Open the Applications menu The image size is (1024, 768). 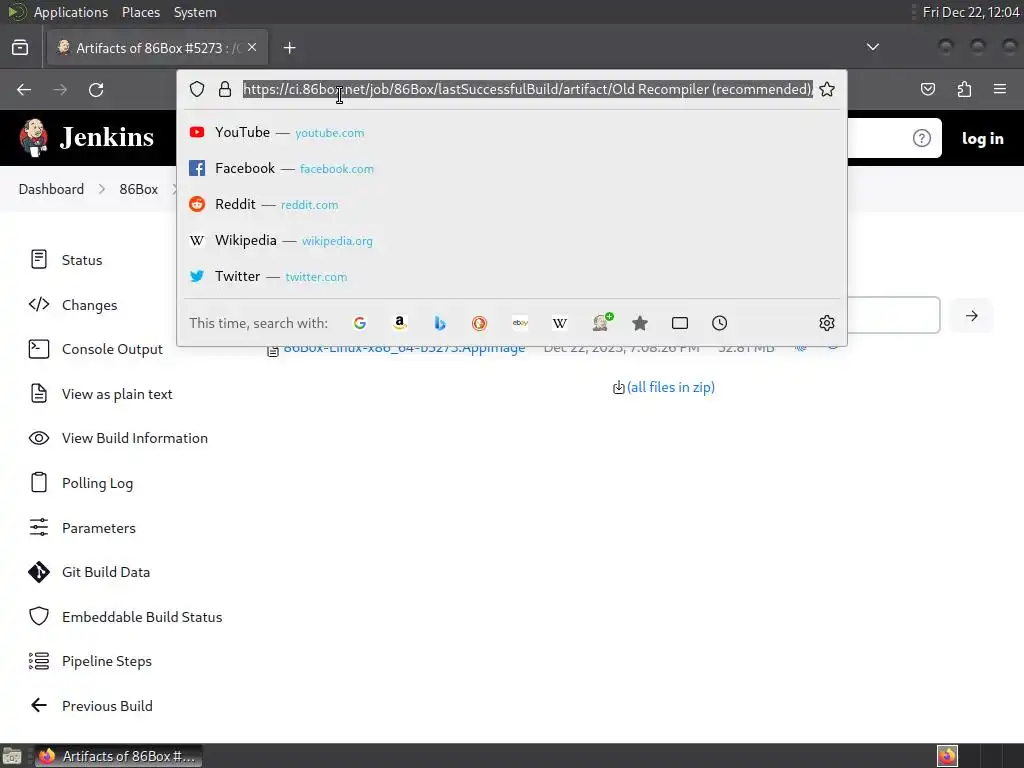click(x=71, y=12)
